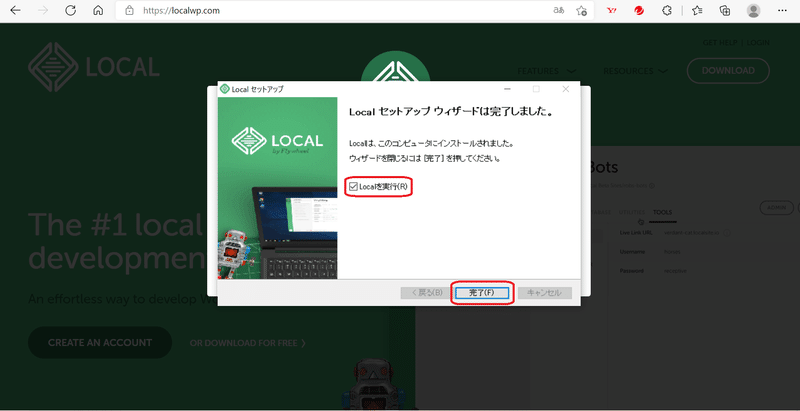Open the user profile avatar
The width and height of the screenshot is (800, 411).
pos(753,10)
